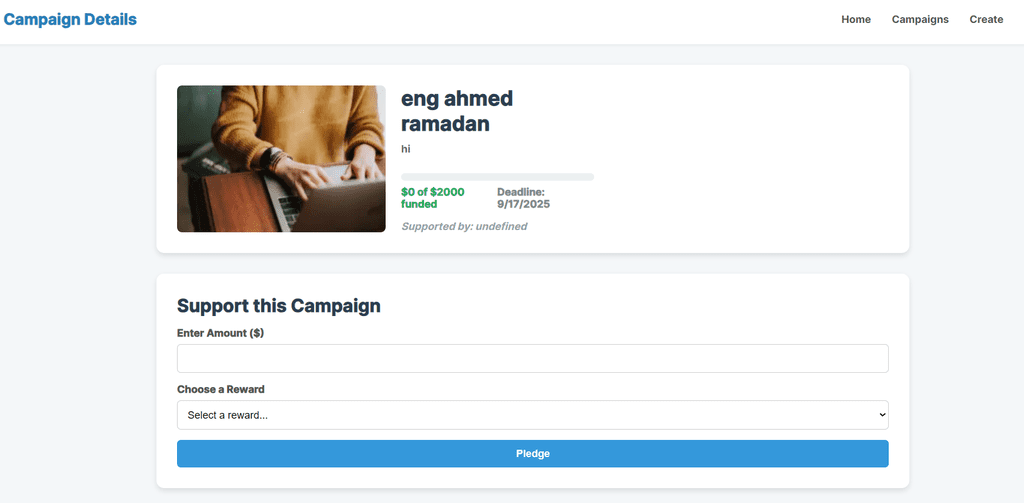
Task: Click the 'Enter Amount ($)' label
Action: pyautogui.click(x=220, y=333)
